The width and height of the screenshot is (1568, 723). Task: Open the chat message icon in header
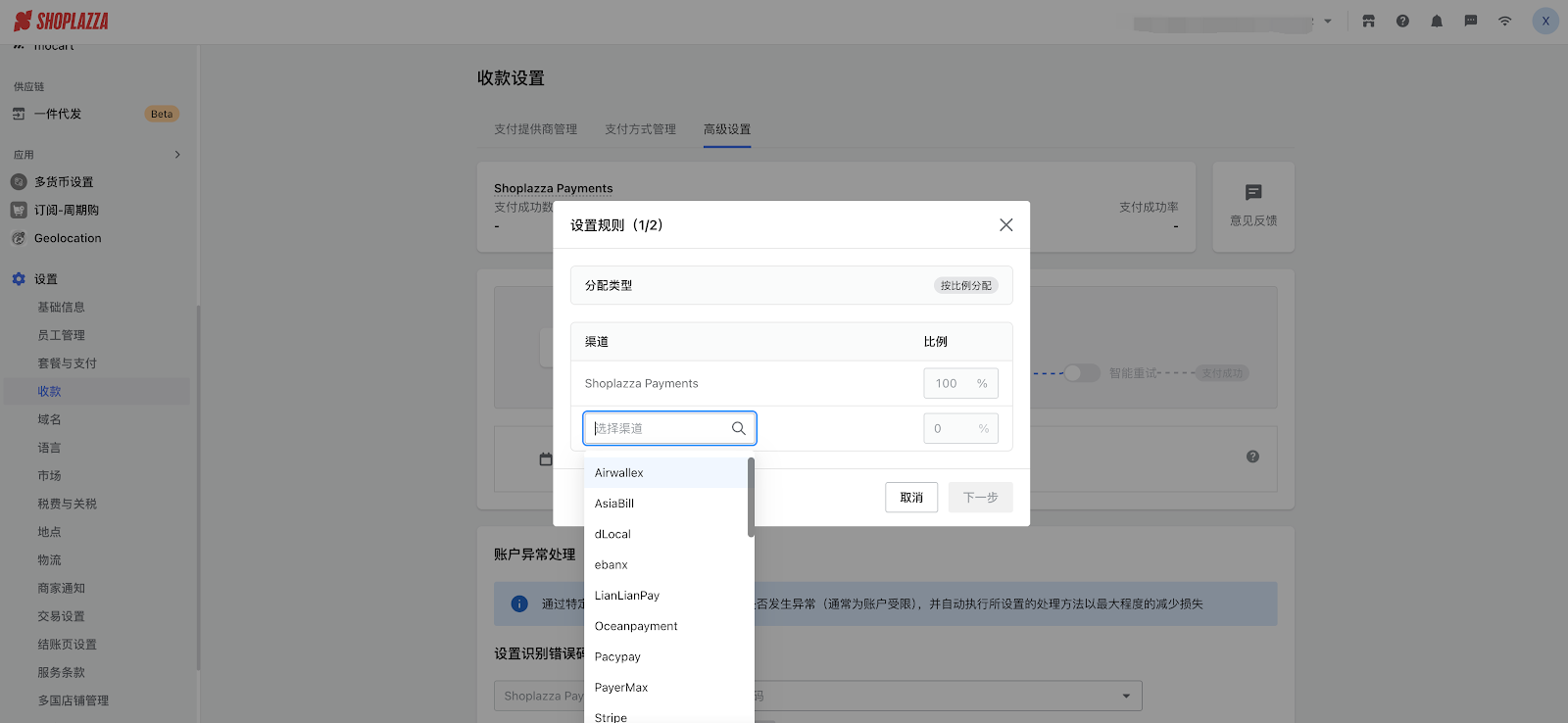tap(1471, 21)
